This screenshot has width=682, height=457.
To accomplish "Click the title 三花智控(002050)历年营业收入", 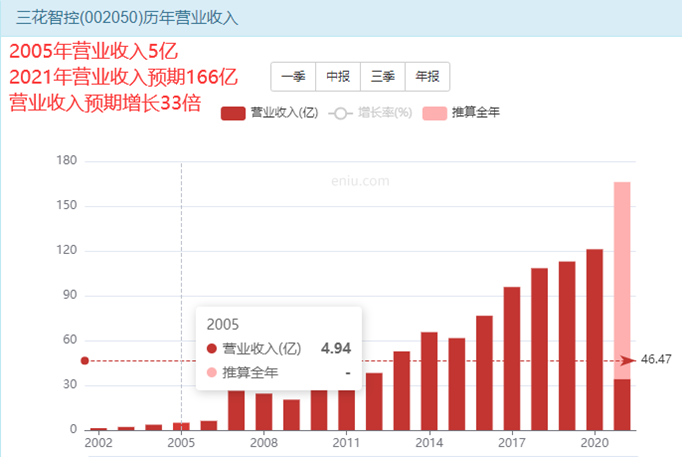I will tap(127, 18).
